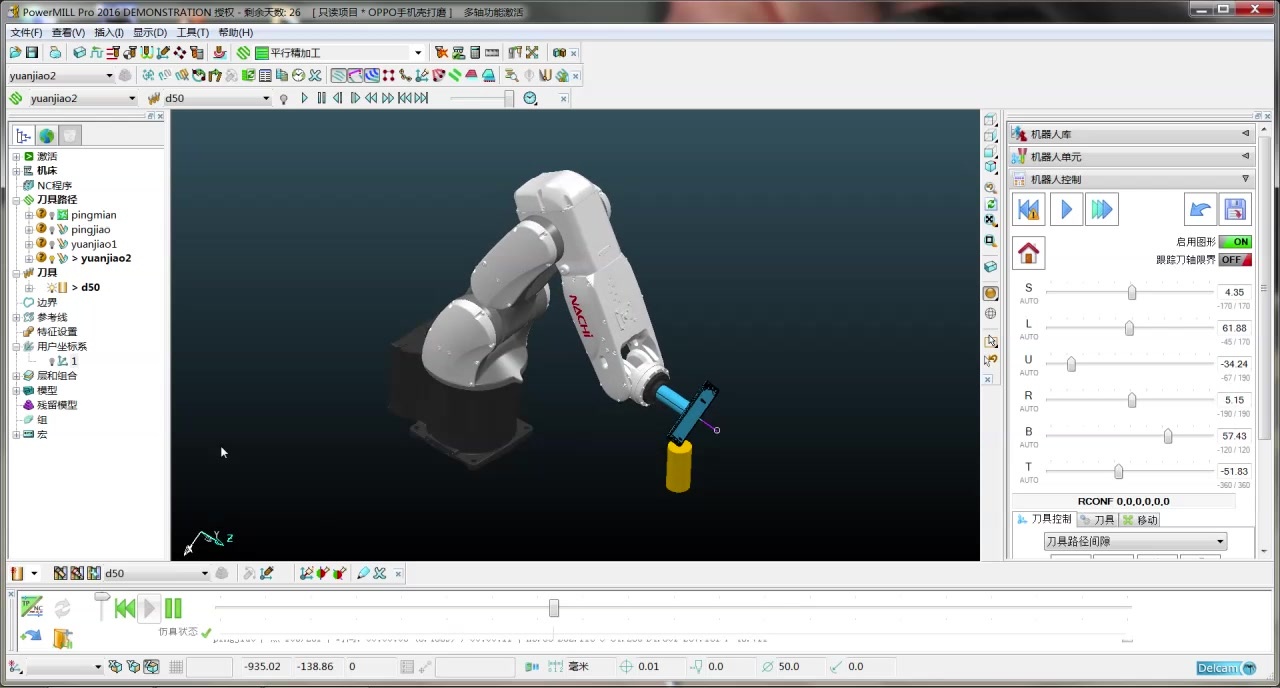Click the exit door icon in simulation bar
The image size is (1280, 688).
pyautogui.click(x=62, y=637)
